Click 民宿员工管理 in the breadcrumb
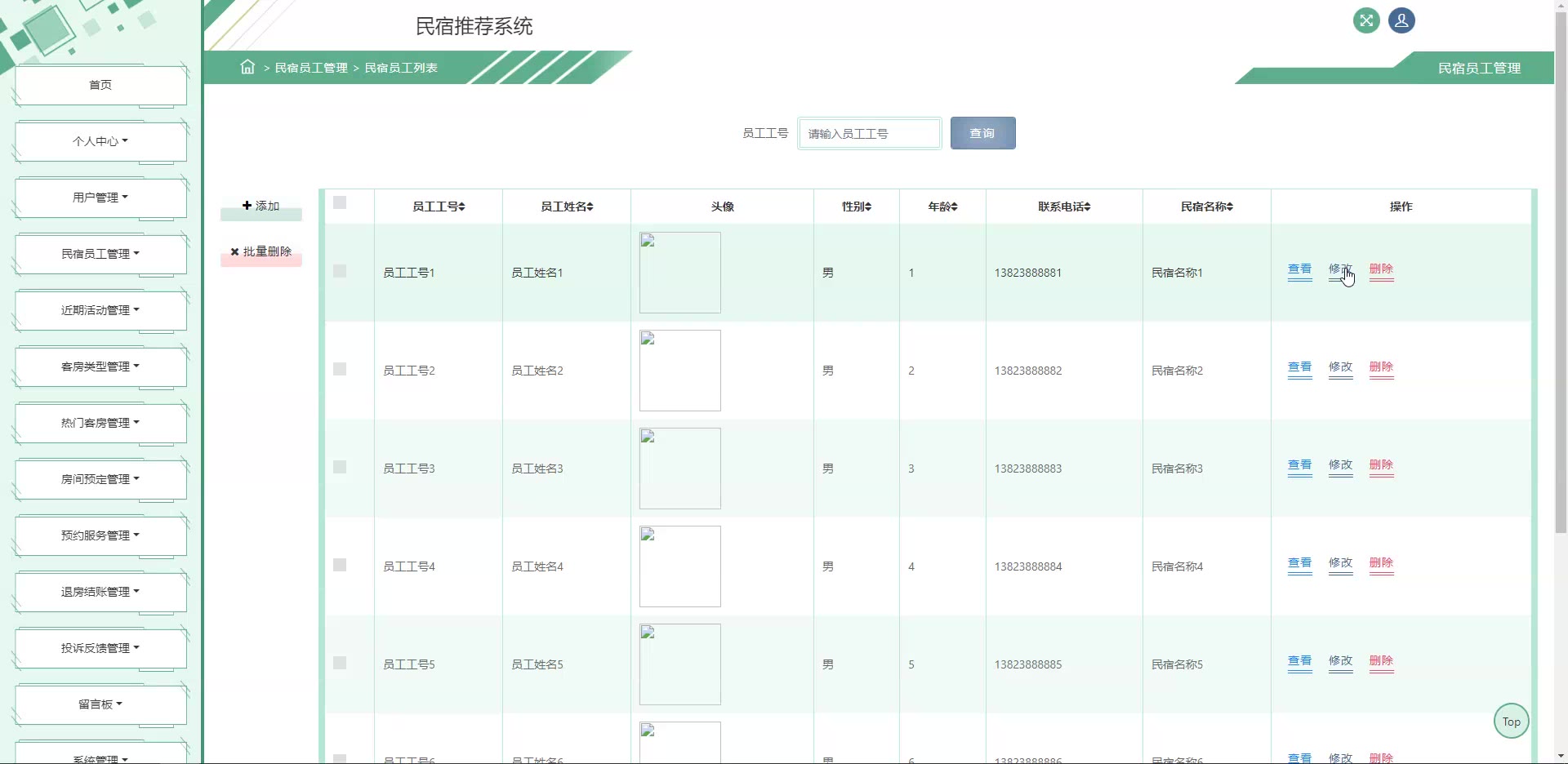 pyautogui.click(x=311, y=68)
